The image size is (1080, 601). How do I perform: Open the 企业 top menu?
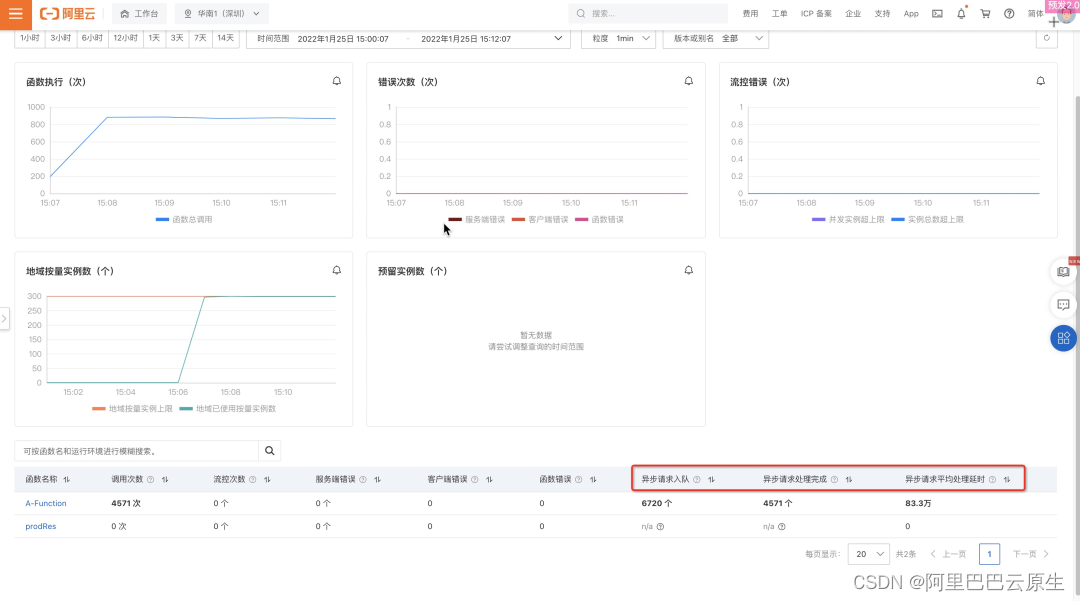pyautogui.click(x=853, y=14)
